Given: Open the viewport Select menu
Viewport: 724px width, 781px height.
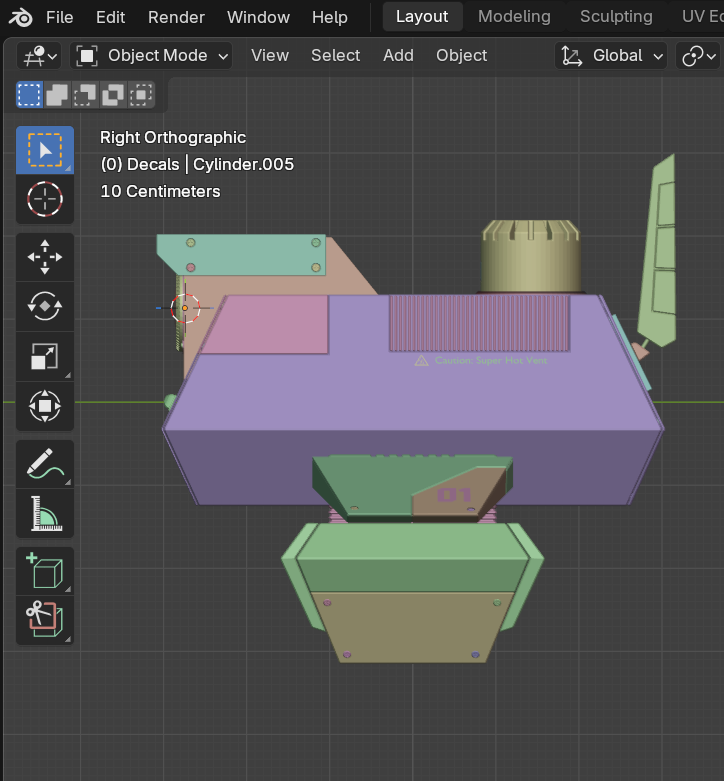Looking at the screenshot, I should click(335, 55).
